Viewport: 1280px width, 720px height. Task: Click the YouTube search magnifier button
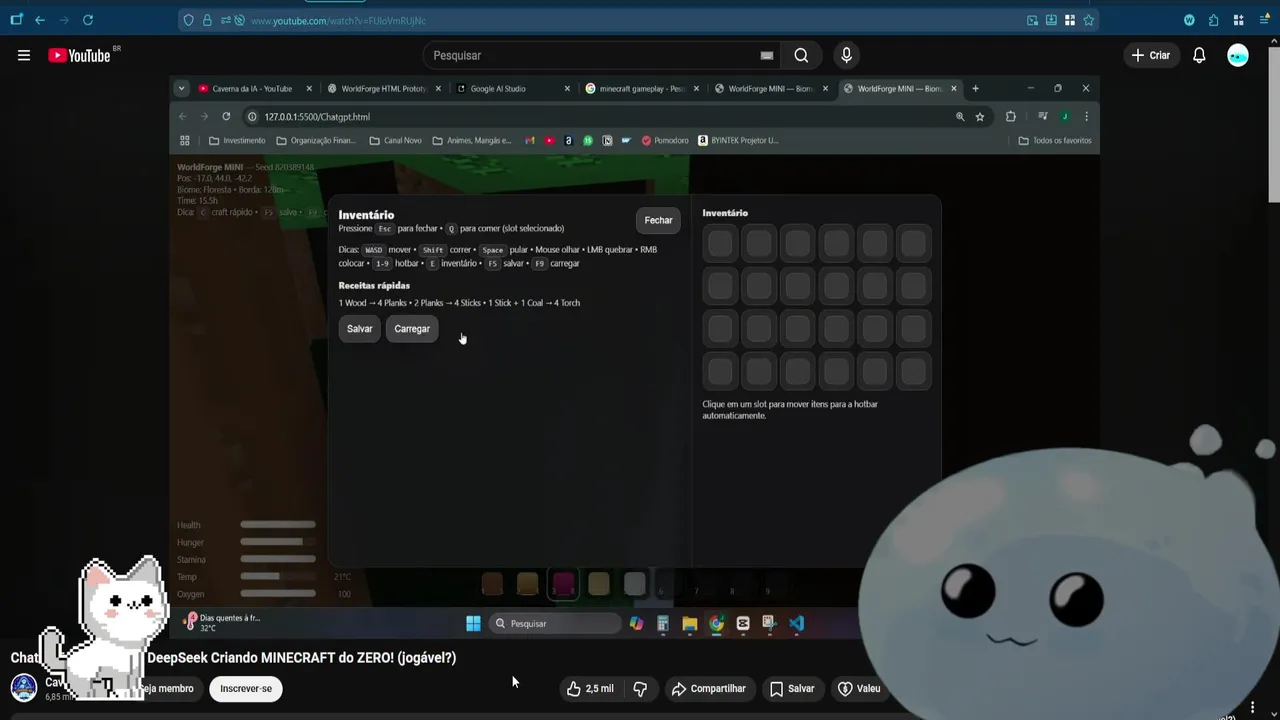801,56
